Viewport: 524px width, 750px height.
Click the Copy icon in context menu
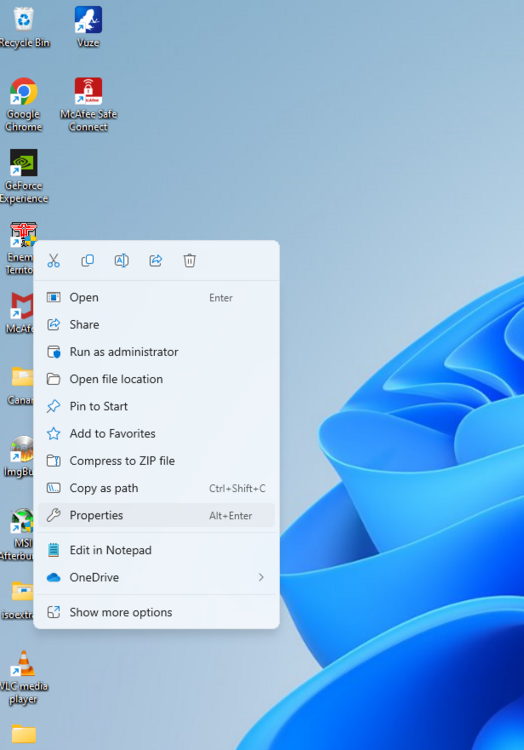click(x=87, y=261)
